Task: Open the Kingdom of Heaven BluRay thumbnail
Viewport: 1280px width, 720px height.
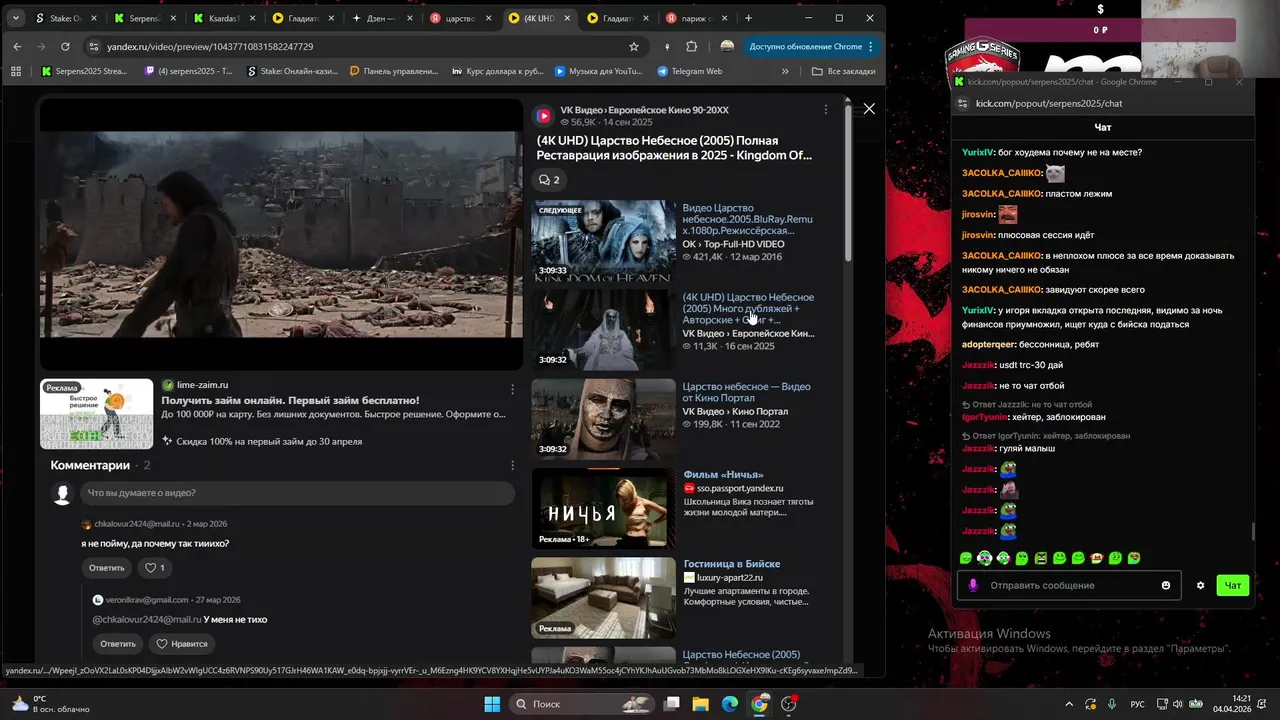Action: pyautogui.click(x=603, y=240)
